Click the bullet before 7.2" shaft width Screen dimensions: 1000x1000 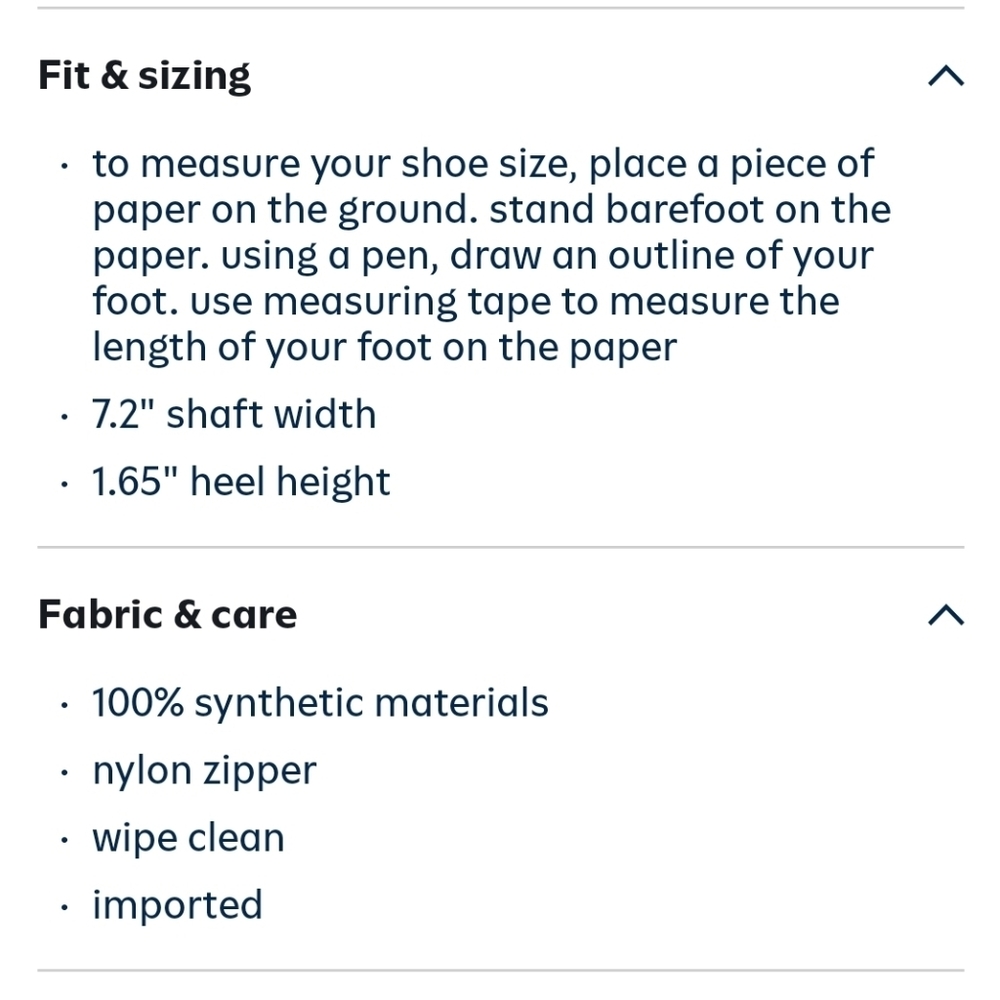point(64,416)
